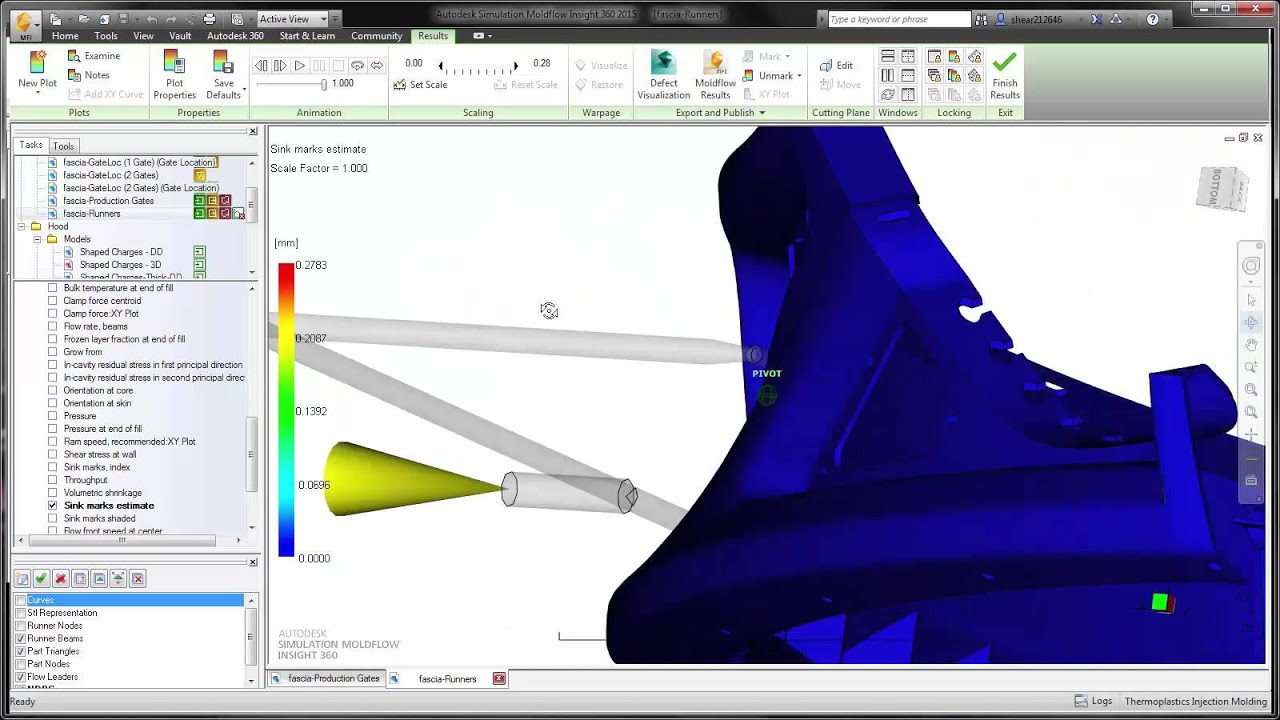Click the new layer icon in layers pane
This screenshot has width=1280, height=720.
pyautogui.click(x=22, y=578)
